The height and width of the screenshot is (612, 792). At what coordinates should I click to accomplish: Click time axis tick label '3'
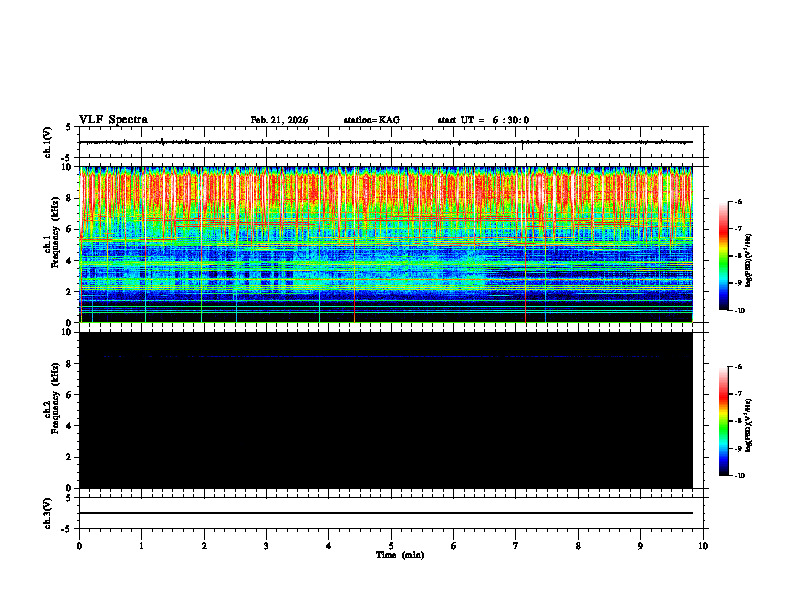266,546
